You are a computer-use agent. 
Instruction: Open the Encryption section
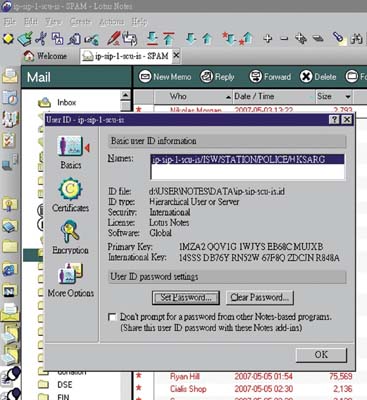coord(70,237)
